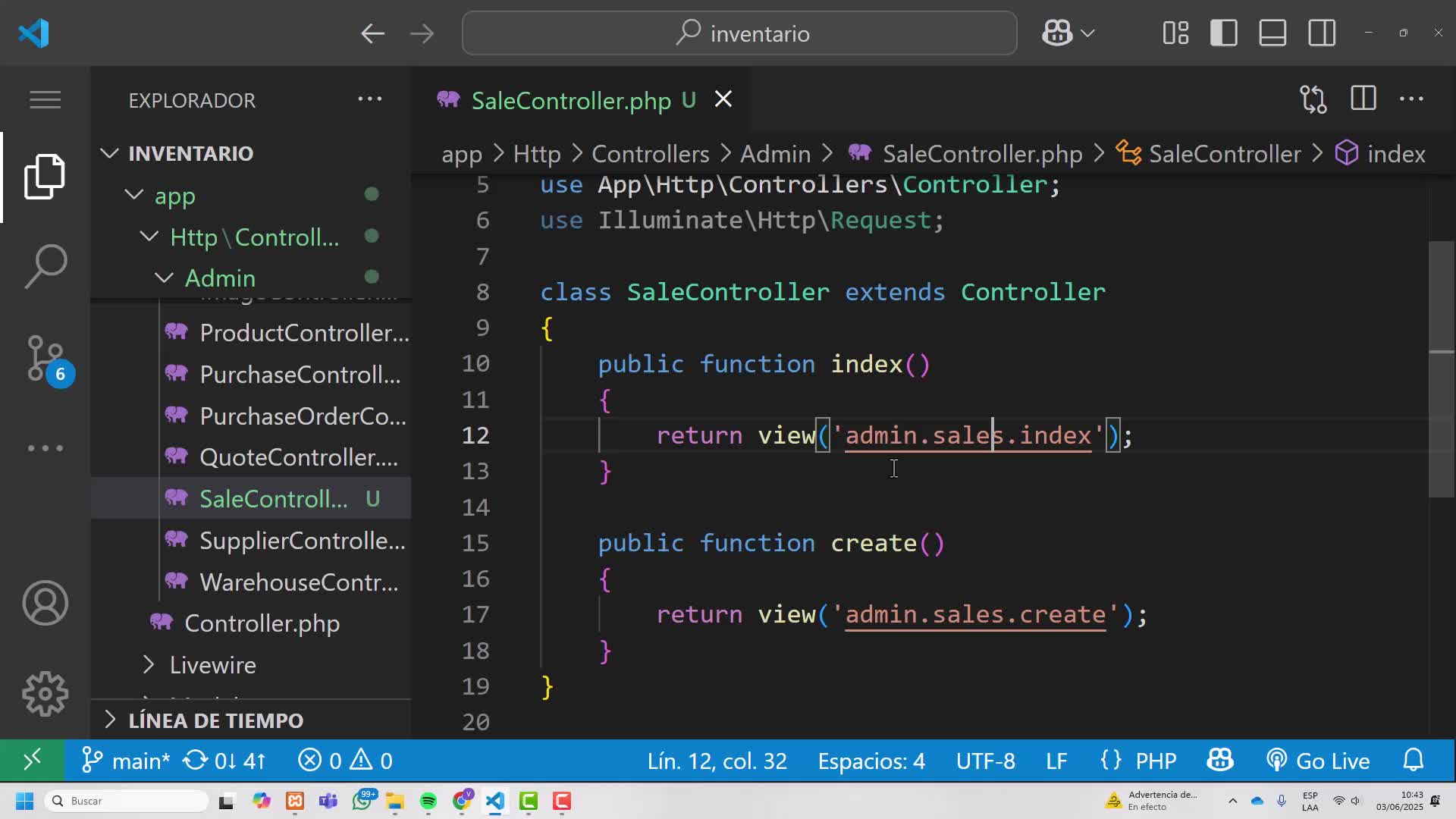Show additional activity bar views

click(x=45, y=448)
